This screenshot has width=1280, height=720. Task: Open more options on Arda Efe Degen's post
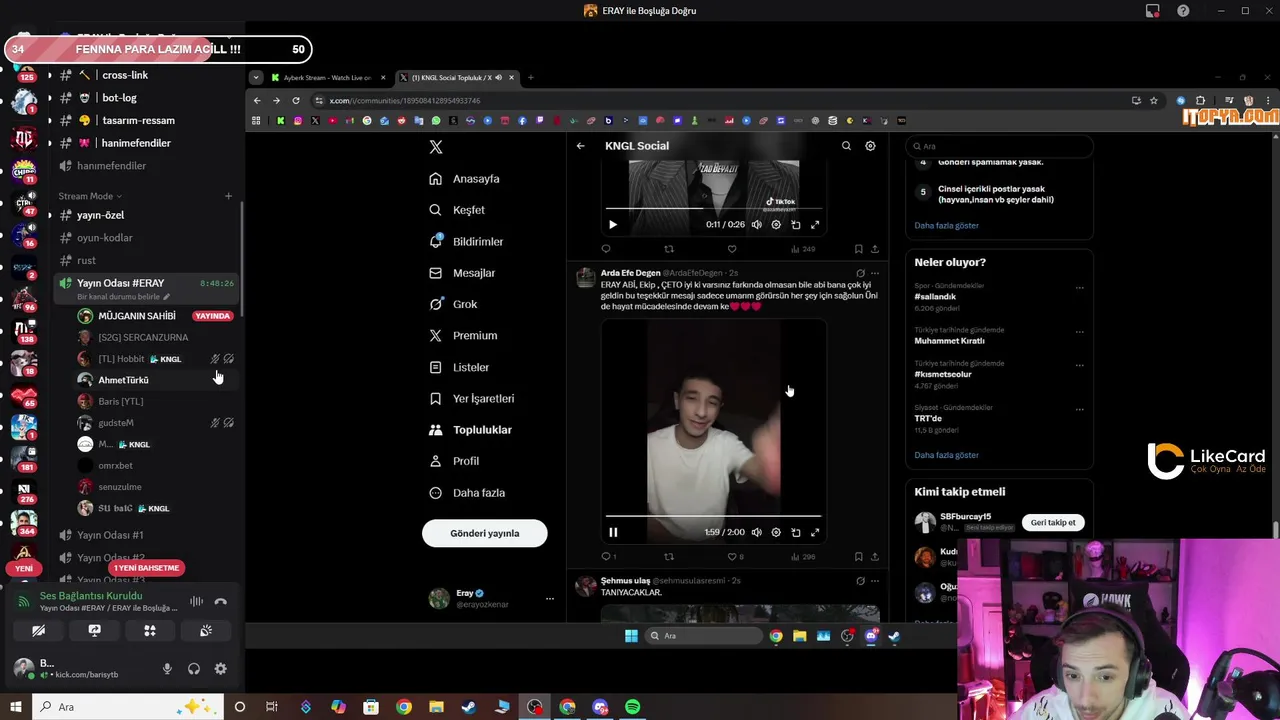click(x=875, y=273)
